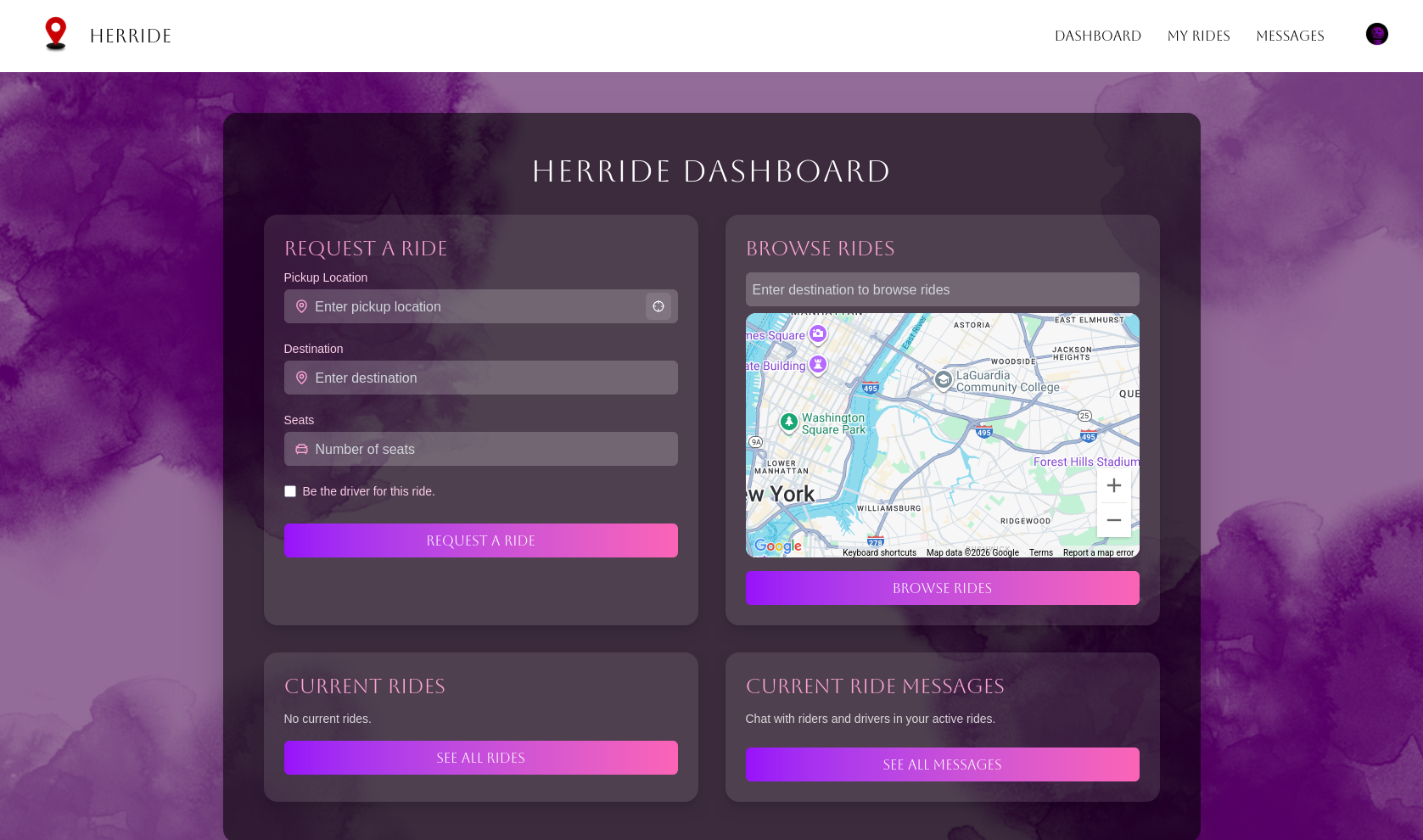Use current location crosshair button

[658, 306]
